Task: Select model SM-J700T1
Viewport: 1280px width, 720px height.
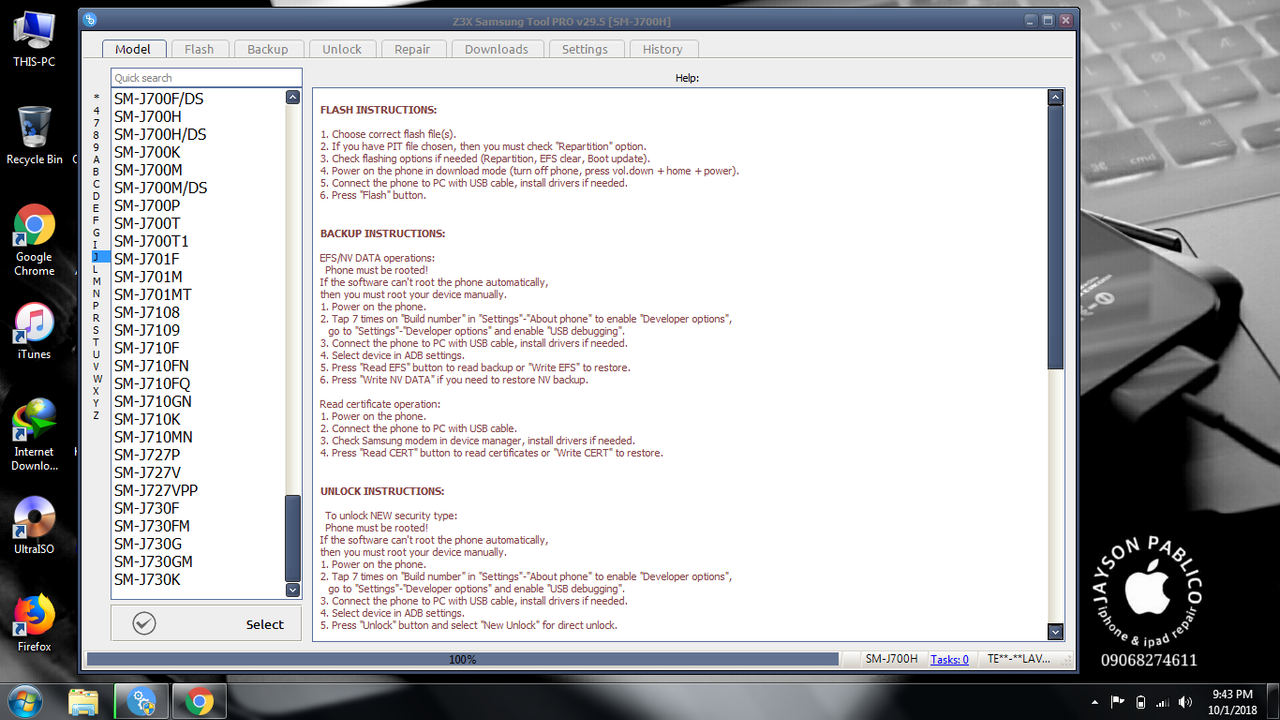Action: (151, 241)
